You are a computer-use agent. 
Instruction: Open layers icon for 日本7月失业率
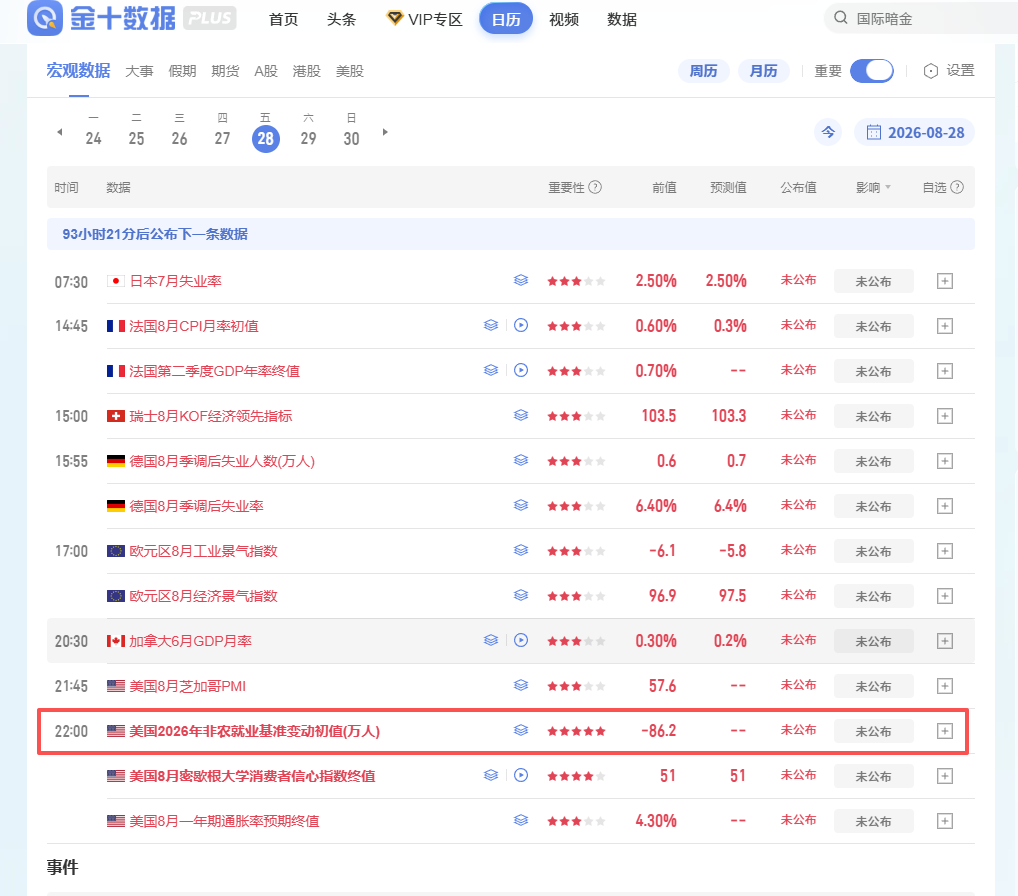pos(521,280)
